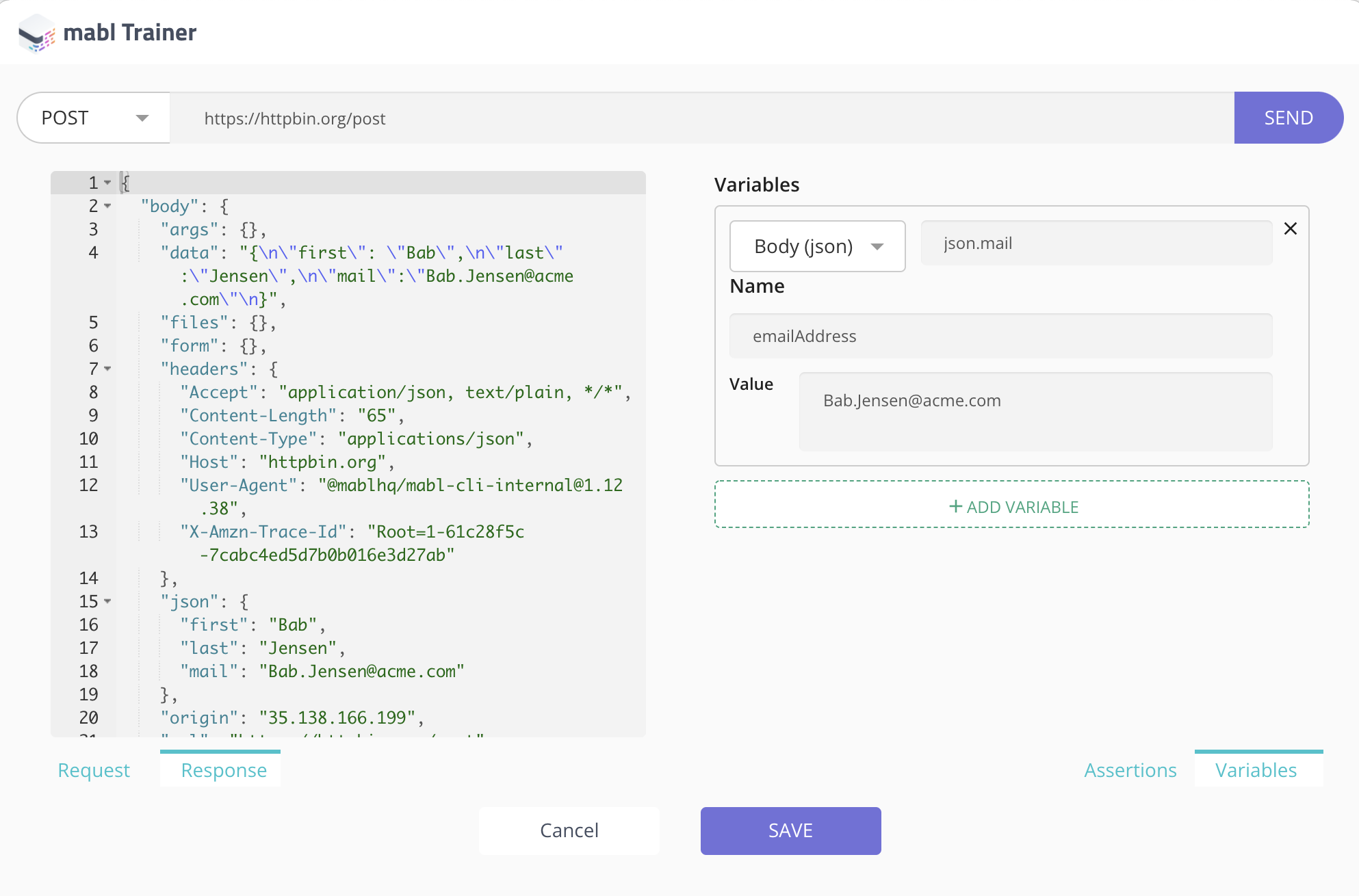Image resolution: width=1359 pixels, height=896 pixels.
Task: Focus the request URL field
Action: click(x=701, y=118)
